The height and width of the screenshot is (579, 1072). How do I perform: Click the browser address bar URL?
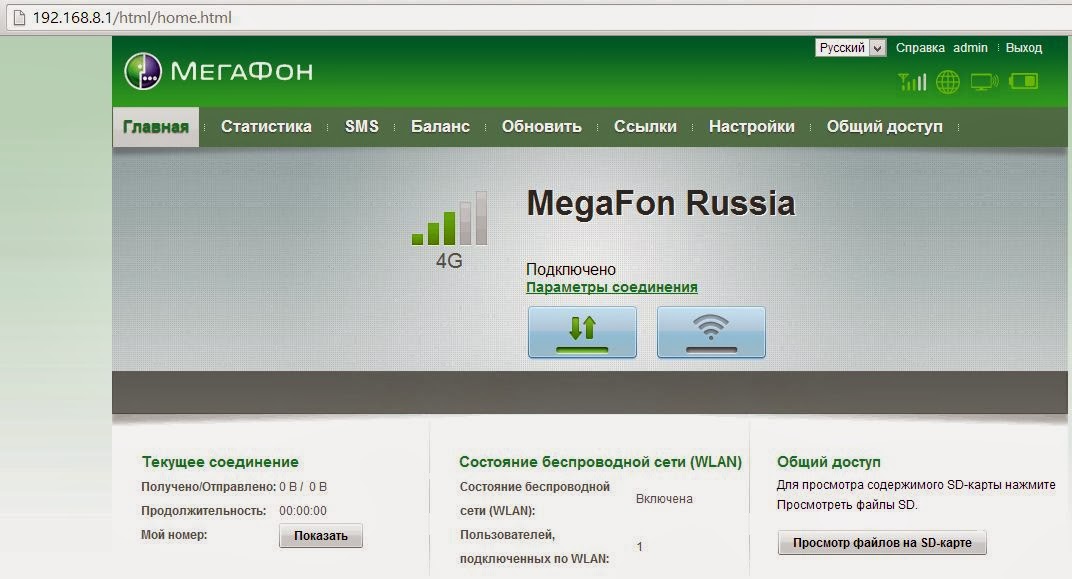(x=132, y=18)
